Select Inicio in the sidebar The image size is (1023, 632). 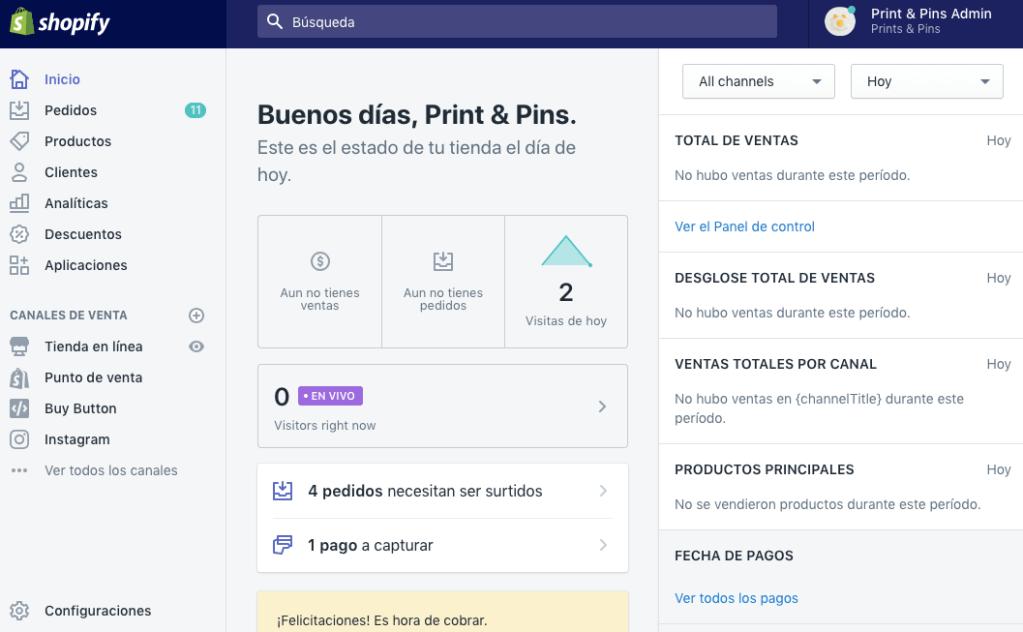62,79
